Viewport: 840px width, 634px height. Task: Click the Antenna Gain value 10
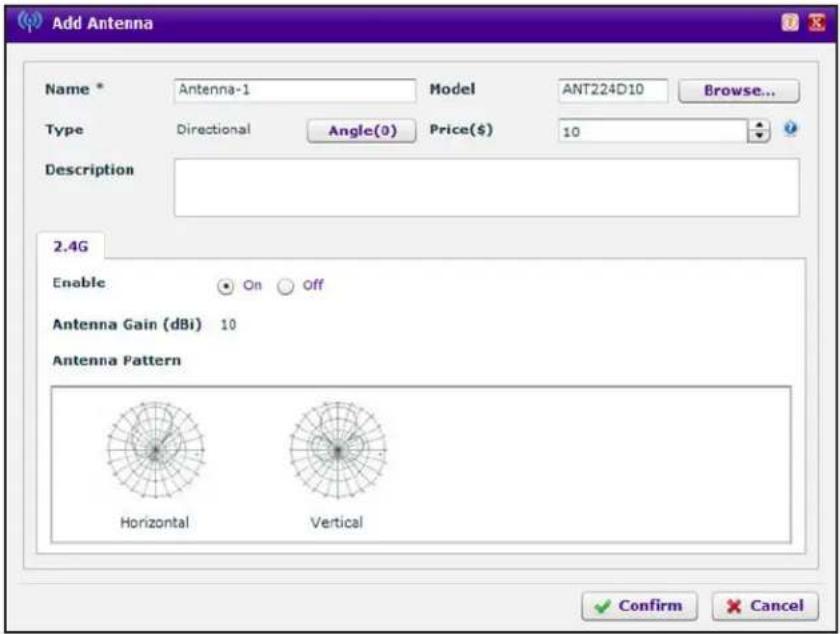[x=228, y=324]
